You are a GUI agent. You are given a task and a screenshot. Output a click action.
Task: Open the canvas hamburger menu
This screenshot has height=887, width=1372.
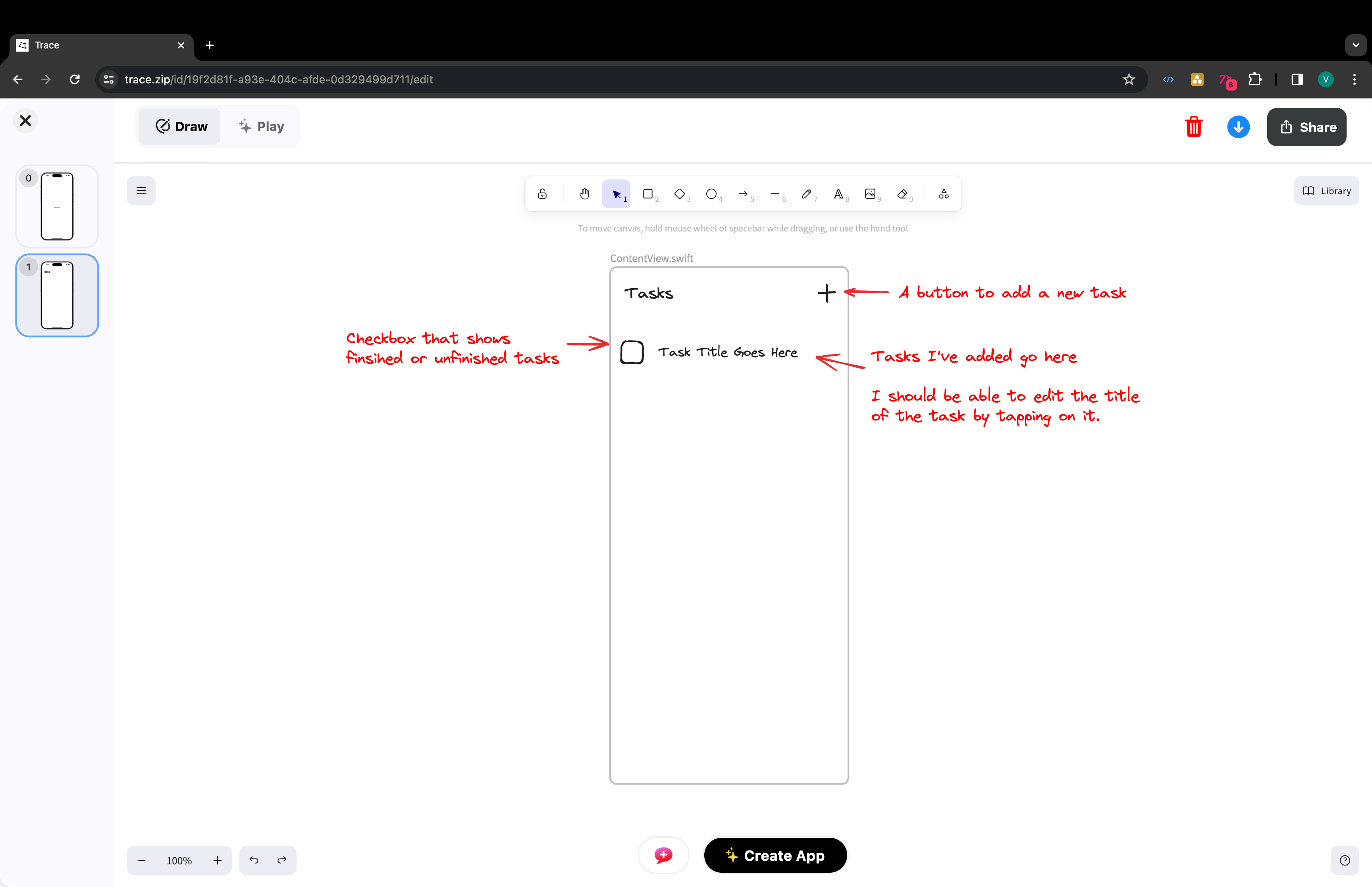click(x=141, y=190)
